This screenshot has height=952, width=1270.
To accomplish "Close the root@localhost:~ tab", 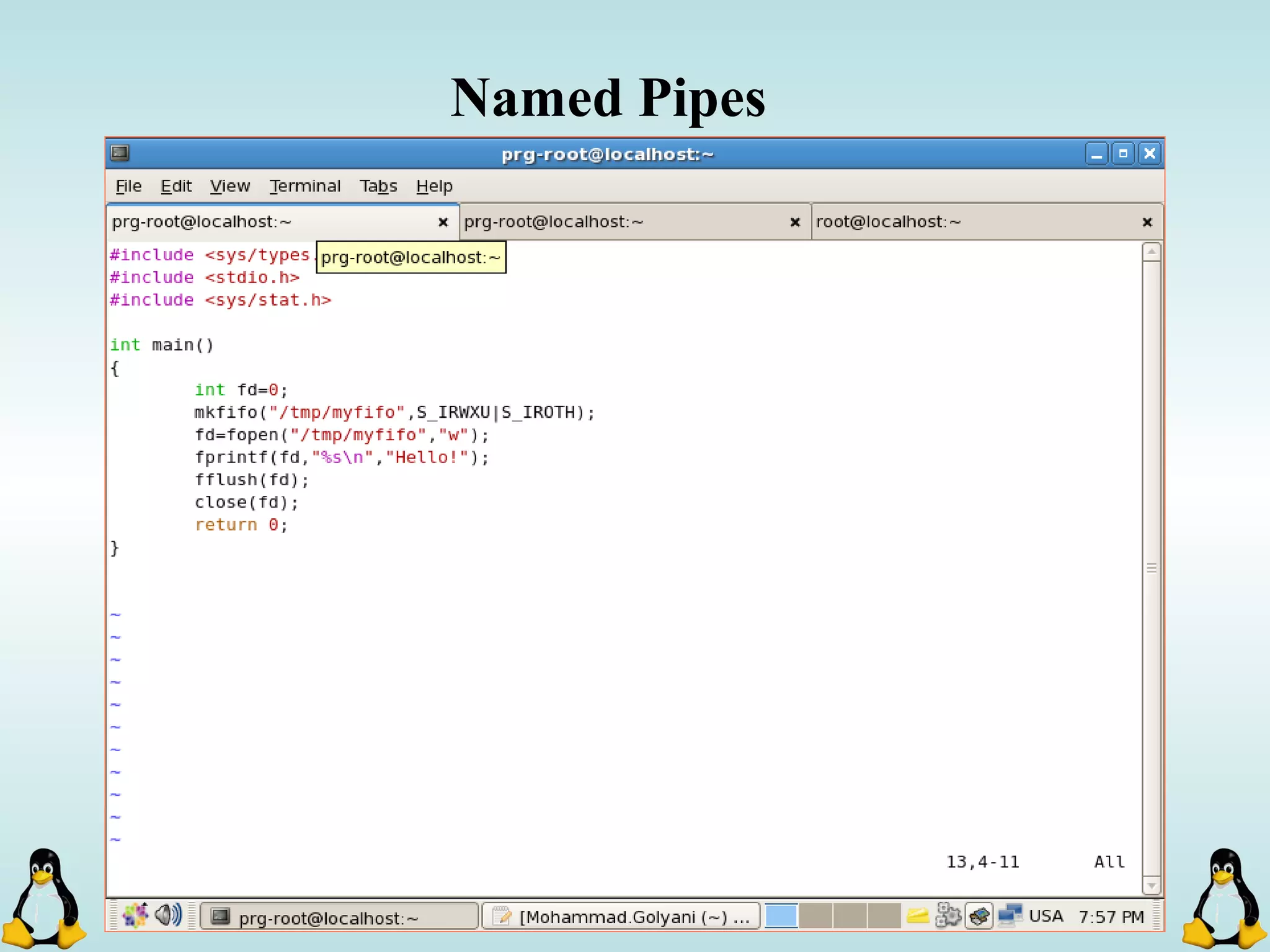I will point(1147,222).
